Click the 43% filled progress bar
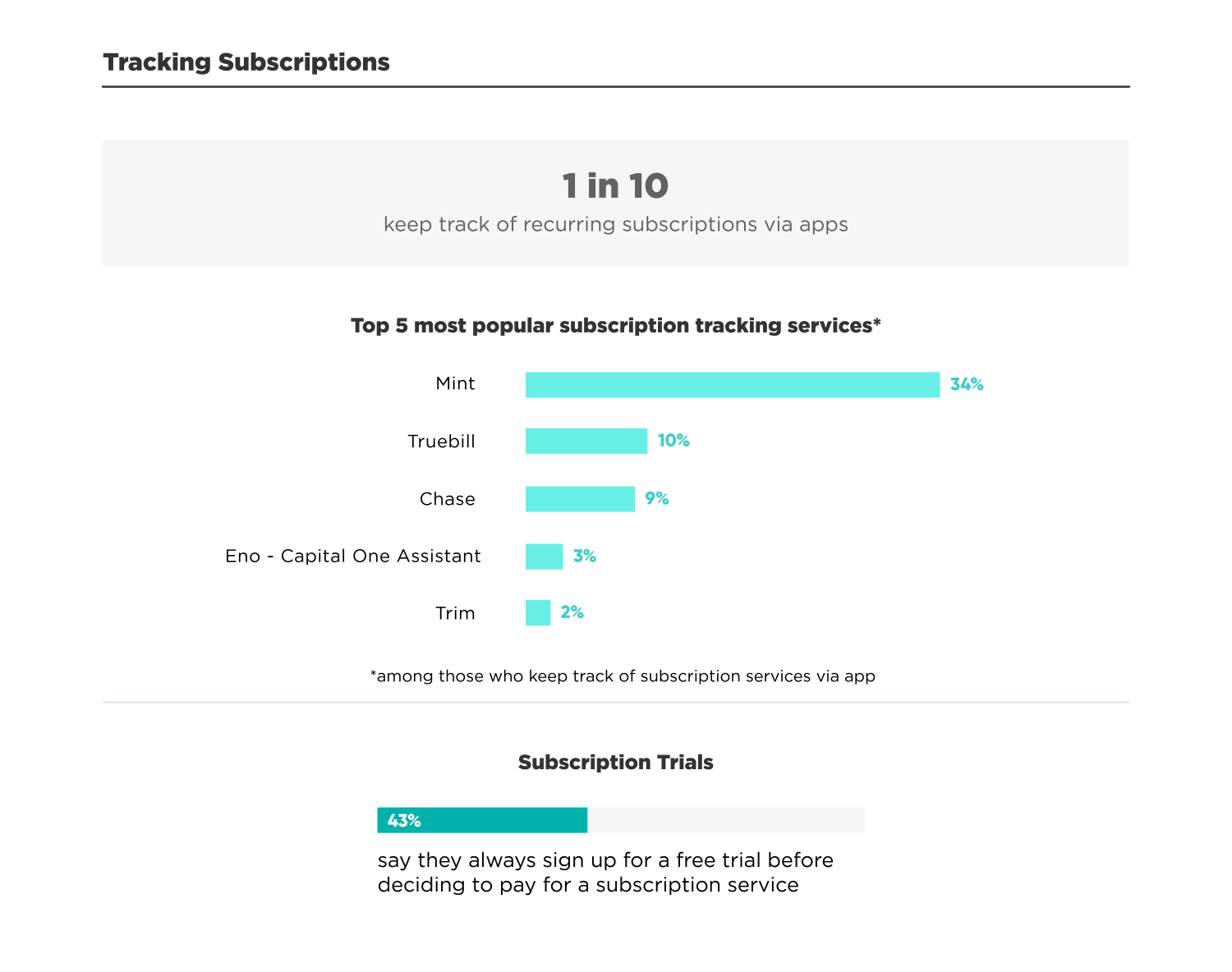 coord(482,820)
